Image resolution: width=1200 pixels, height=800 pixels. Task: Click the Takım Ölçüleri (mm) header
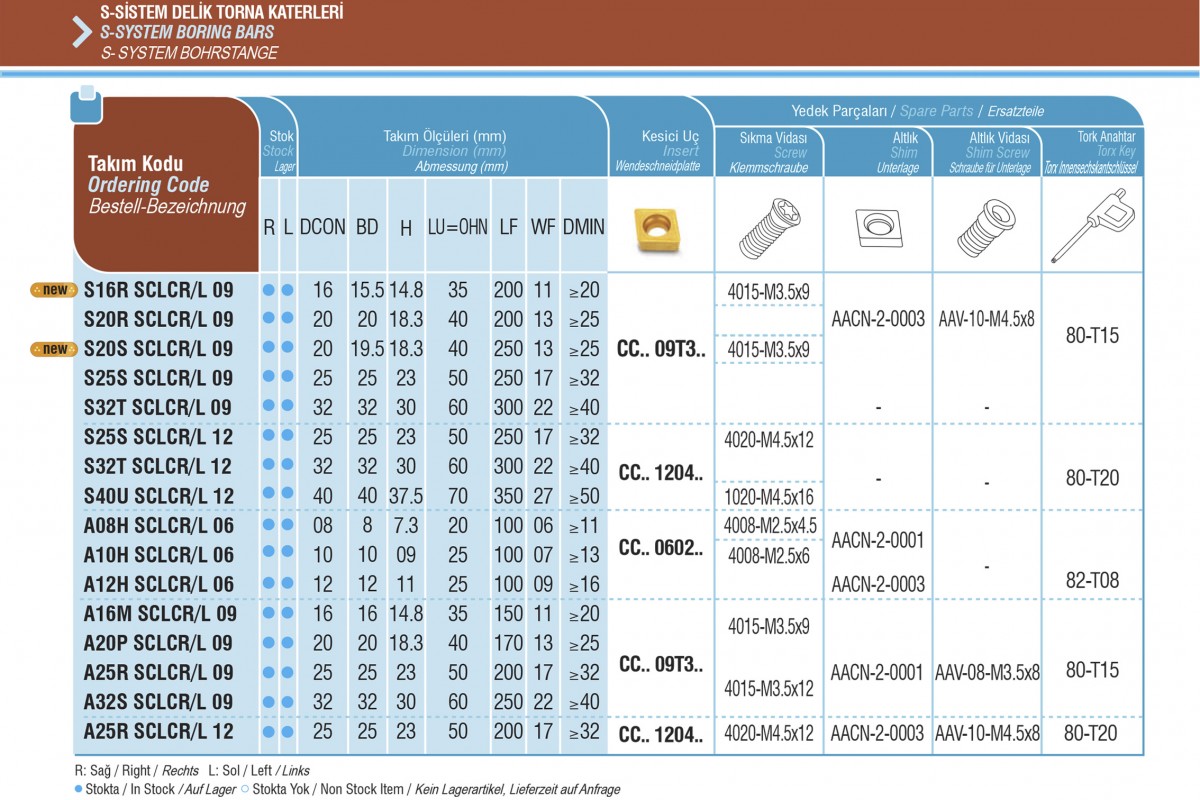(x=445, y=136)
